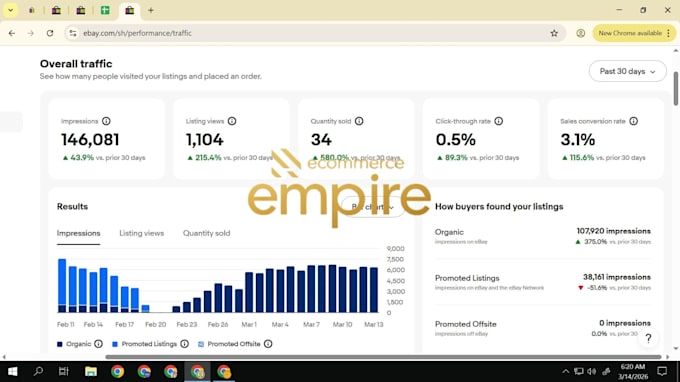Image resolution: width=680 pixels, height=382 pixels.
Task: Open info icon next to Click-through rate
Action: [x=499, y=121]
